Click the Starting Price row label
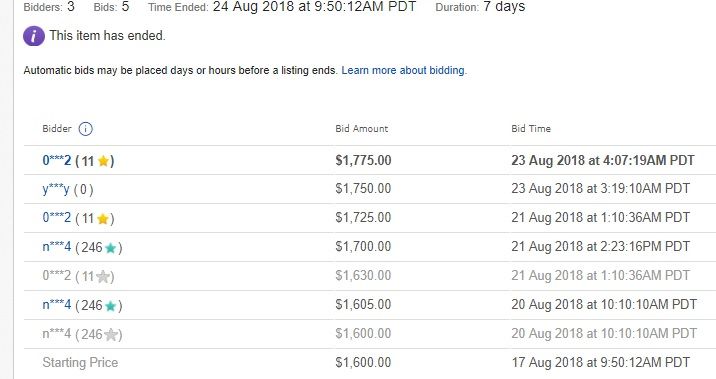716x379 pixels. [x=80, y=363]
